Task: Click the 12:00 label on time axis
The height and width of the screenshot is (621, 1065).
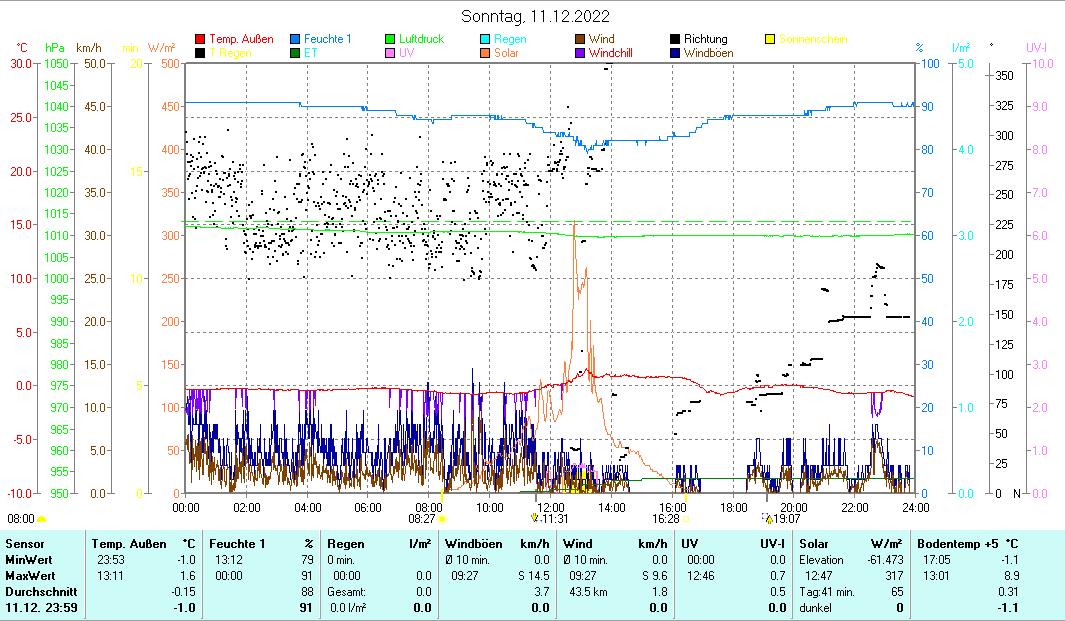Action: point(551,507)
